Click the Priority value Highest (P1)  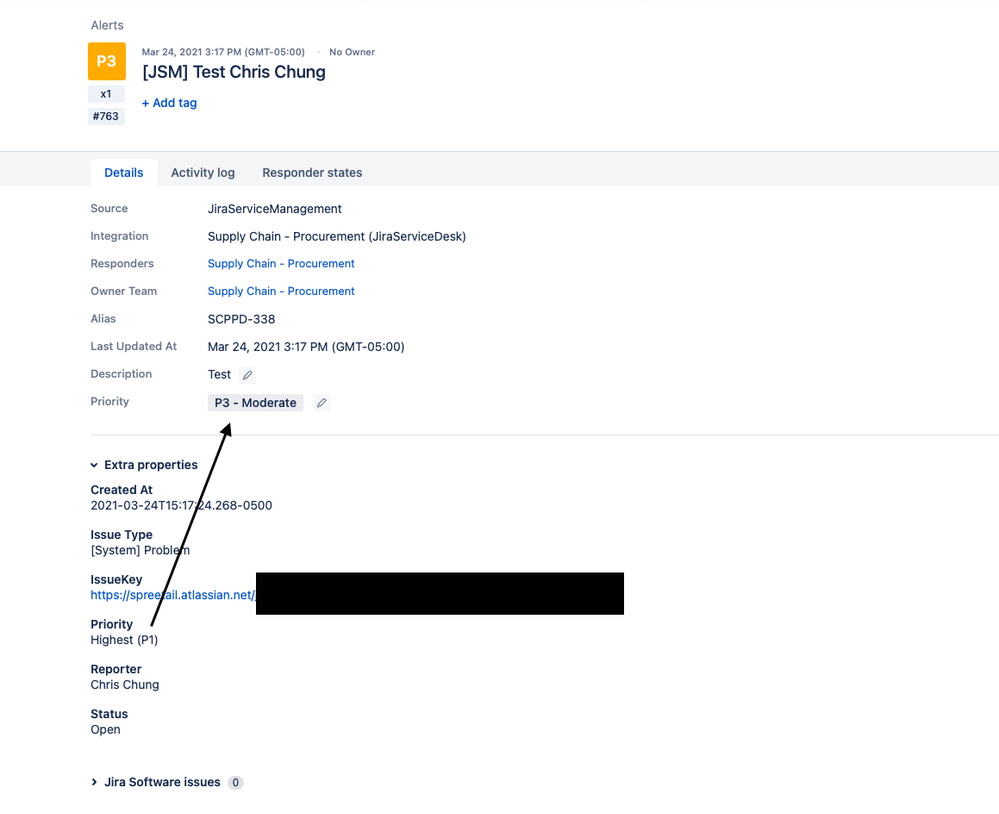coord(124,639)
